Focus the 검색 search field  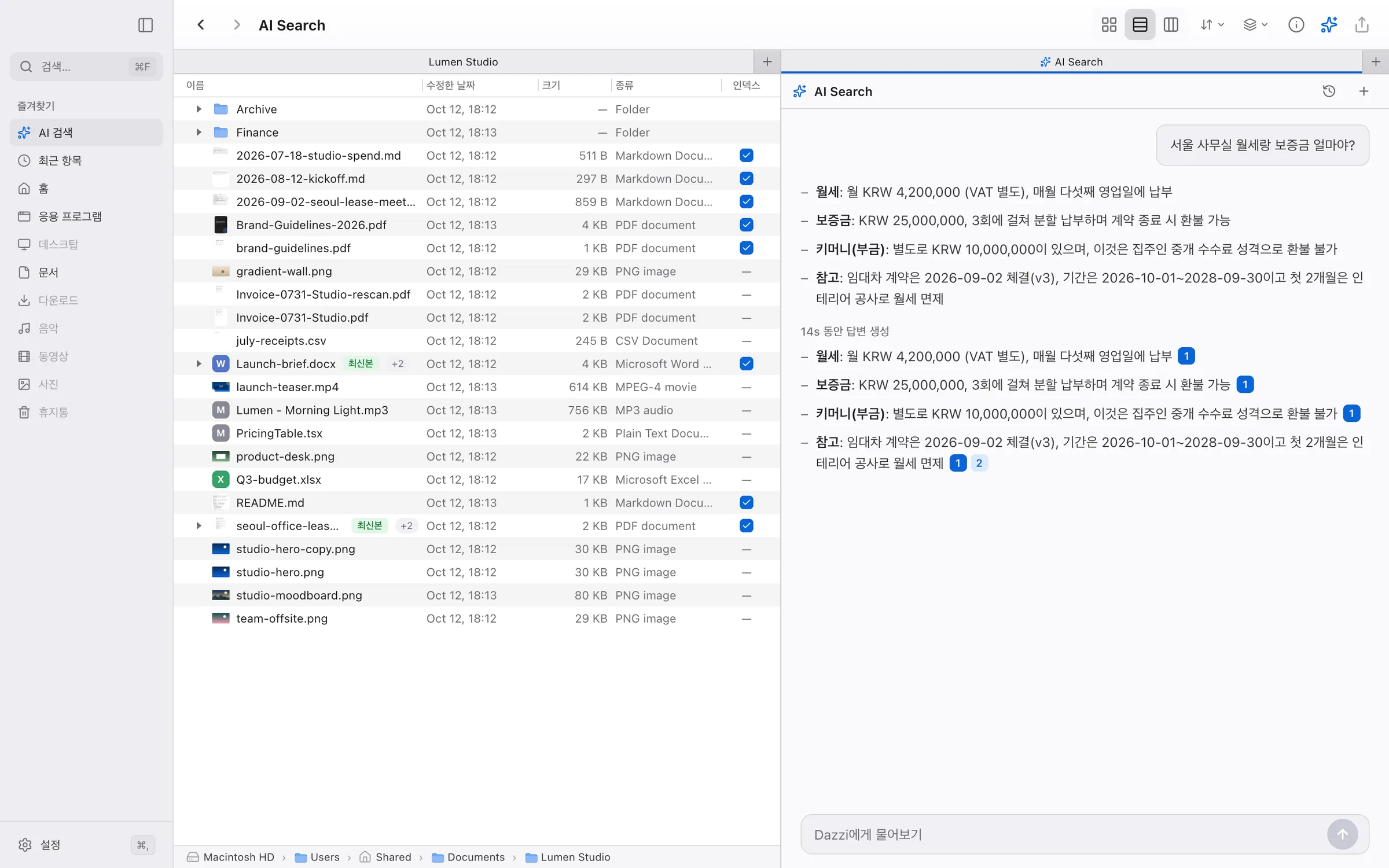coord(86,67)
